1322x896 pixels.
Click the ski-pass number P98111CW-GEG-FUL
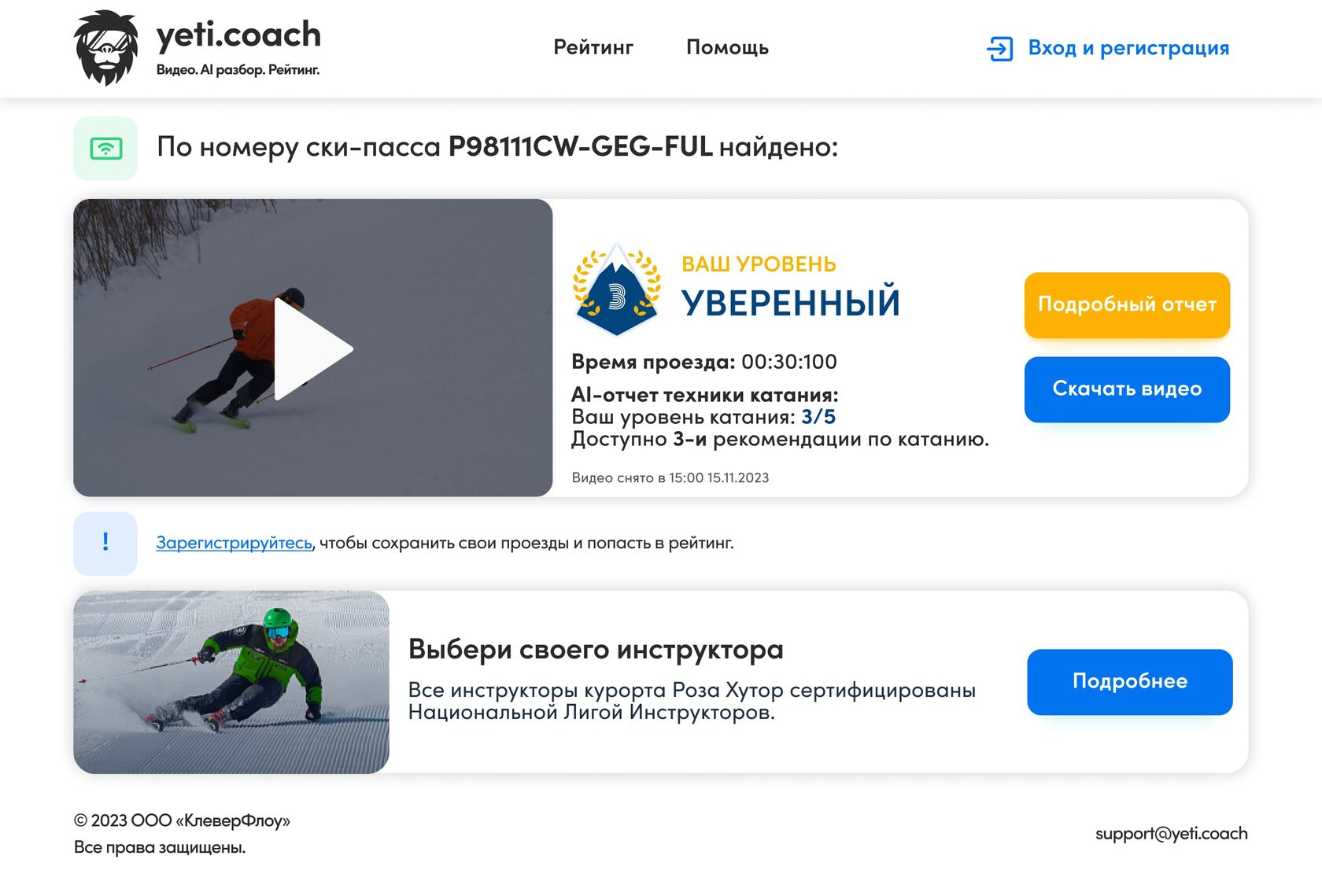[580, 146]
